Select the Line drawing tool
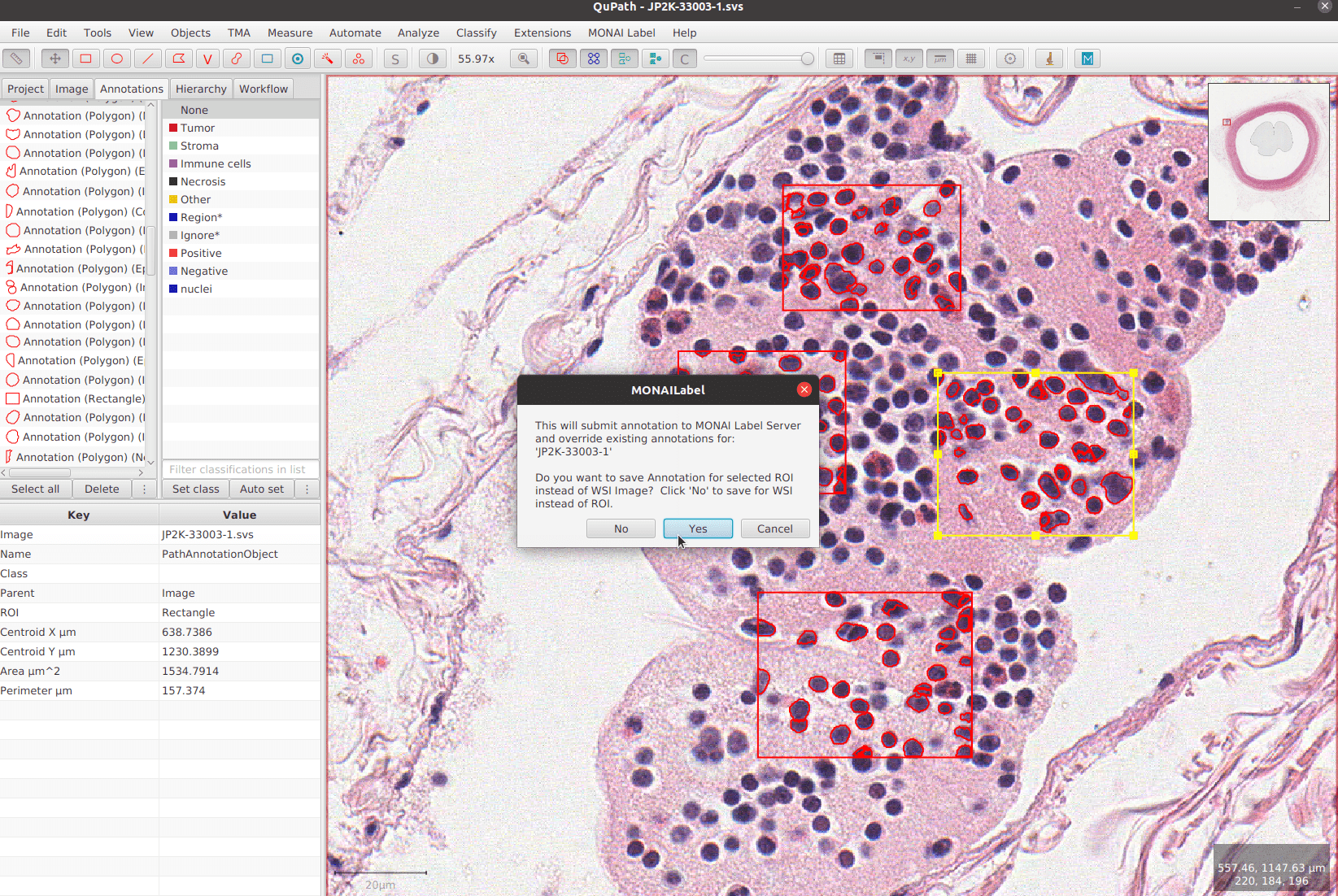 point(147,59)
